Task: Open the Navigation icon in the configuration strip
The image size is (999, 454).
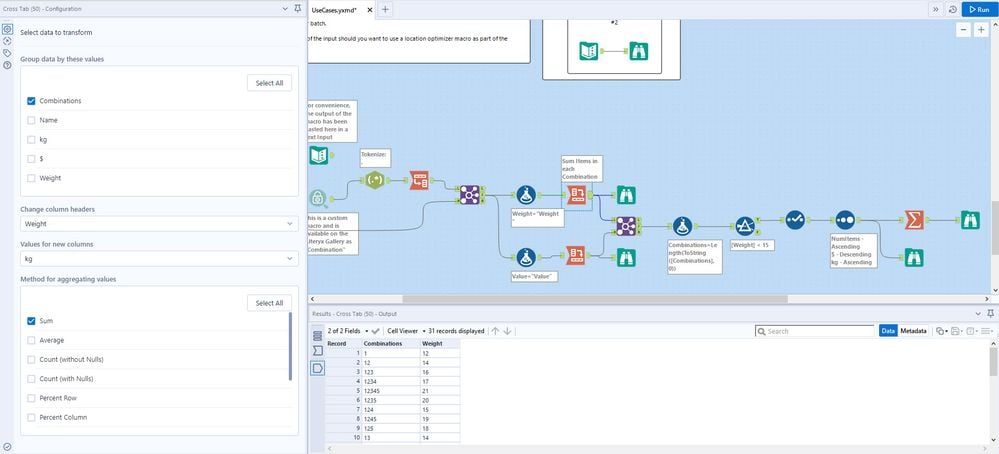Action: pyautogui.click(x=7, y=41)
